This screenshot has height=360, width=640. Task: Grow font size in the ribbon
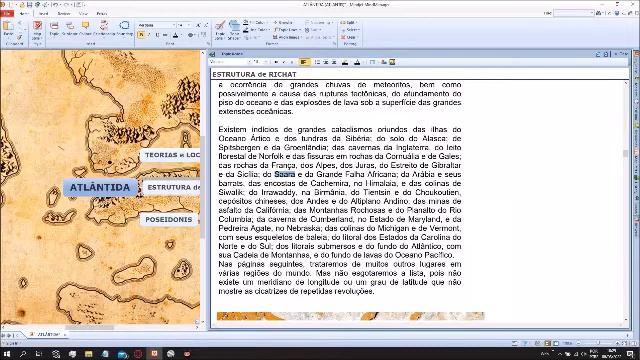(198, 25)
